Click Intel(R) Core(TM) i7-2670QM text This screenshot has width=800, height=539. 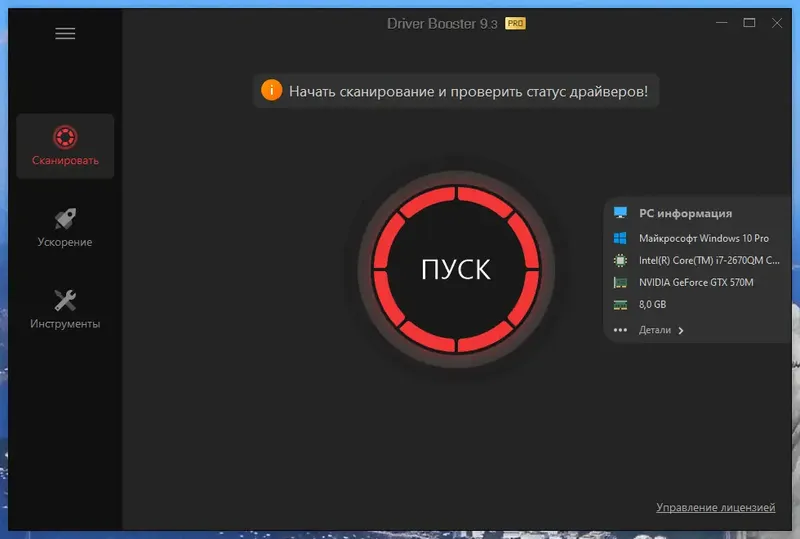point(709,260)
